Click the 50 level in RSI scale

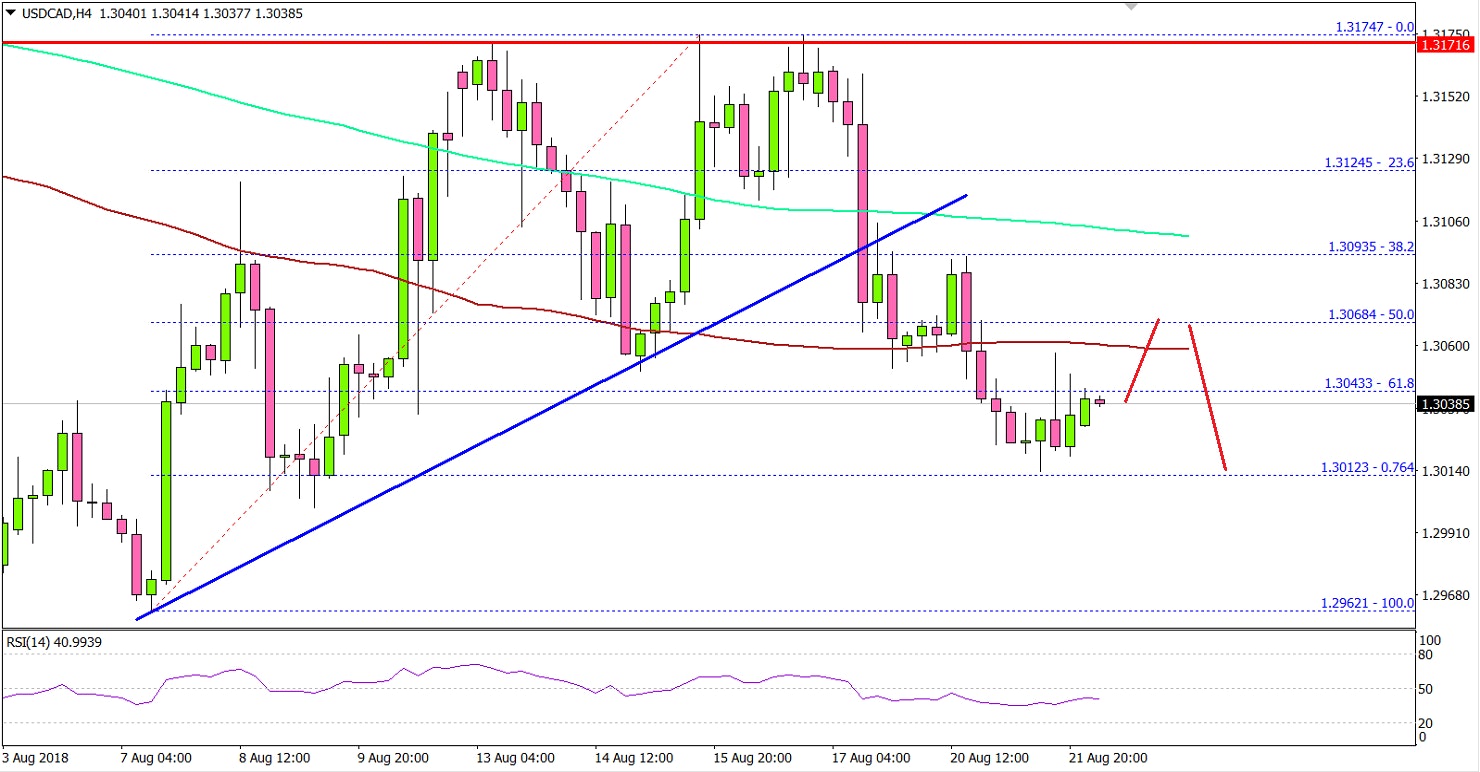tap(1424, 691)
